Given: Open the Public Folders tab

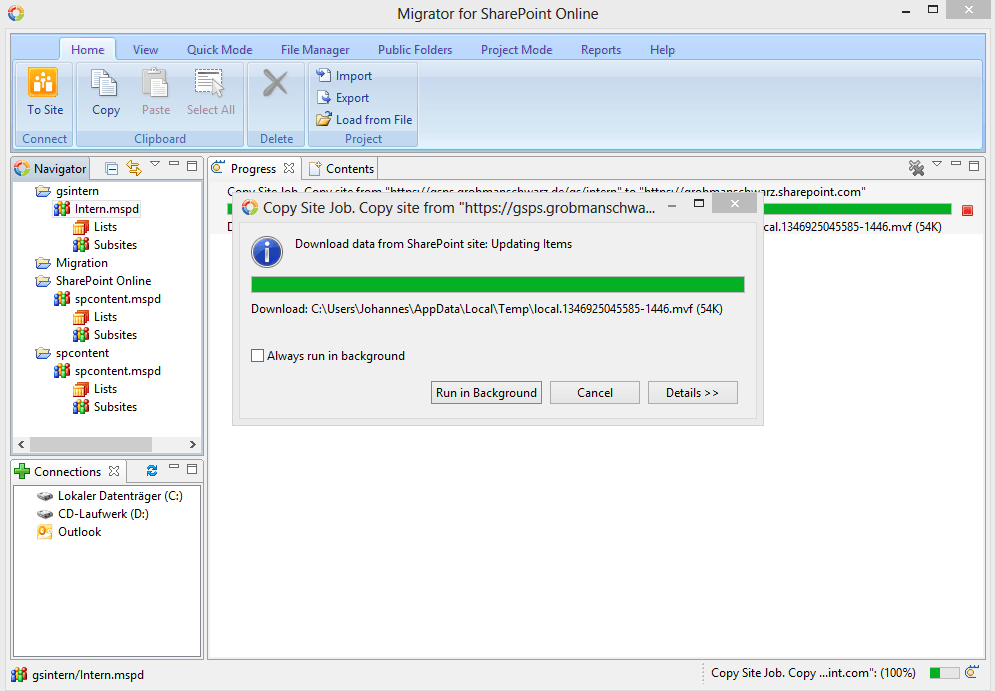Looking at the screenshot, I should click(x=415, y=49).
